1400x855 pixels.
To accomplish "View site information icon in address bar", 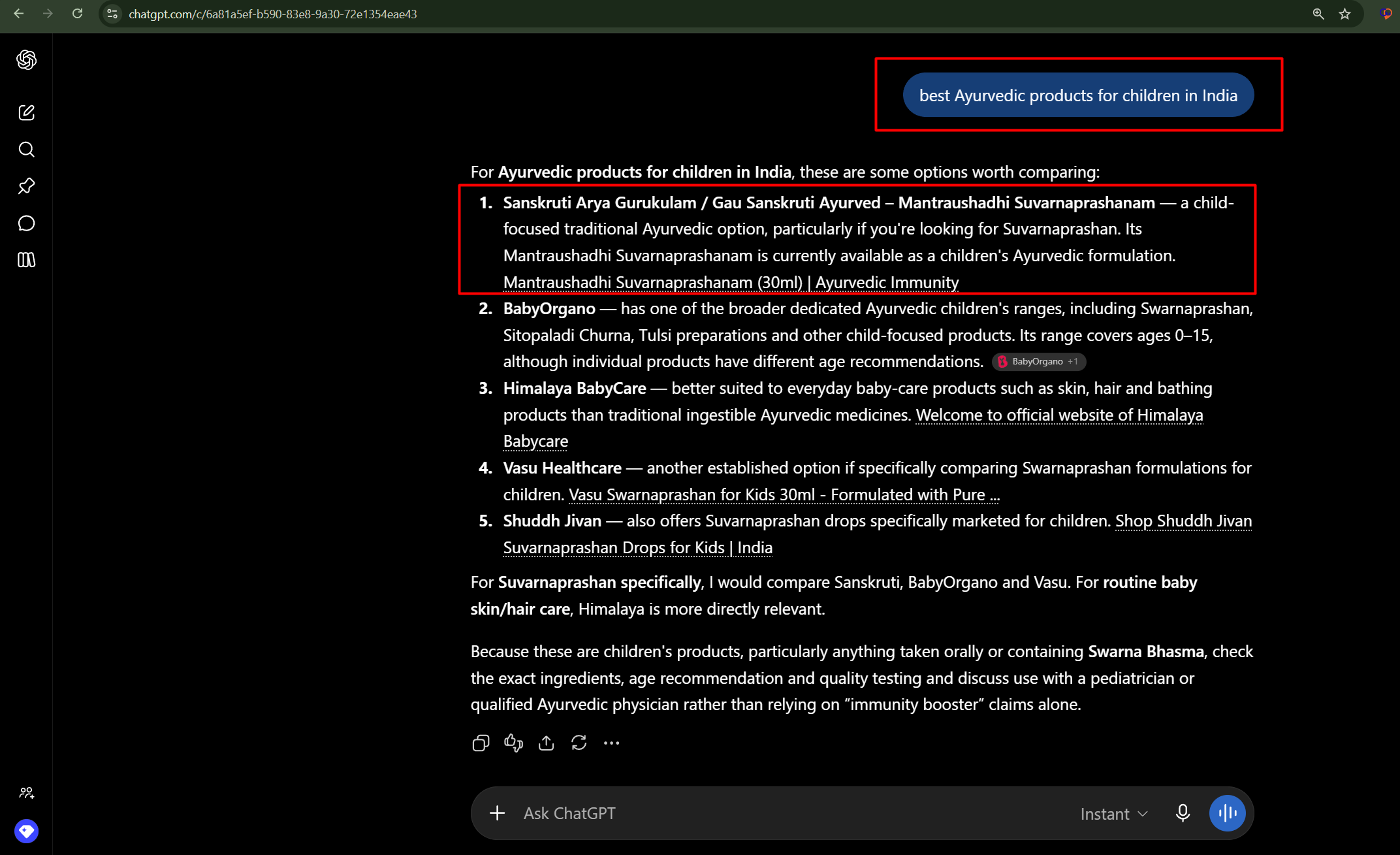I will pos(112,14).
